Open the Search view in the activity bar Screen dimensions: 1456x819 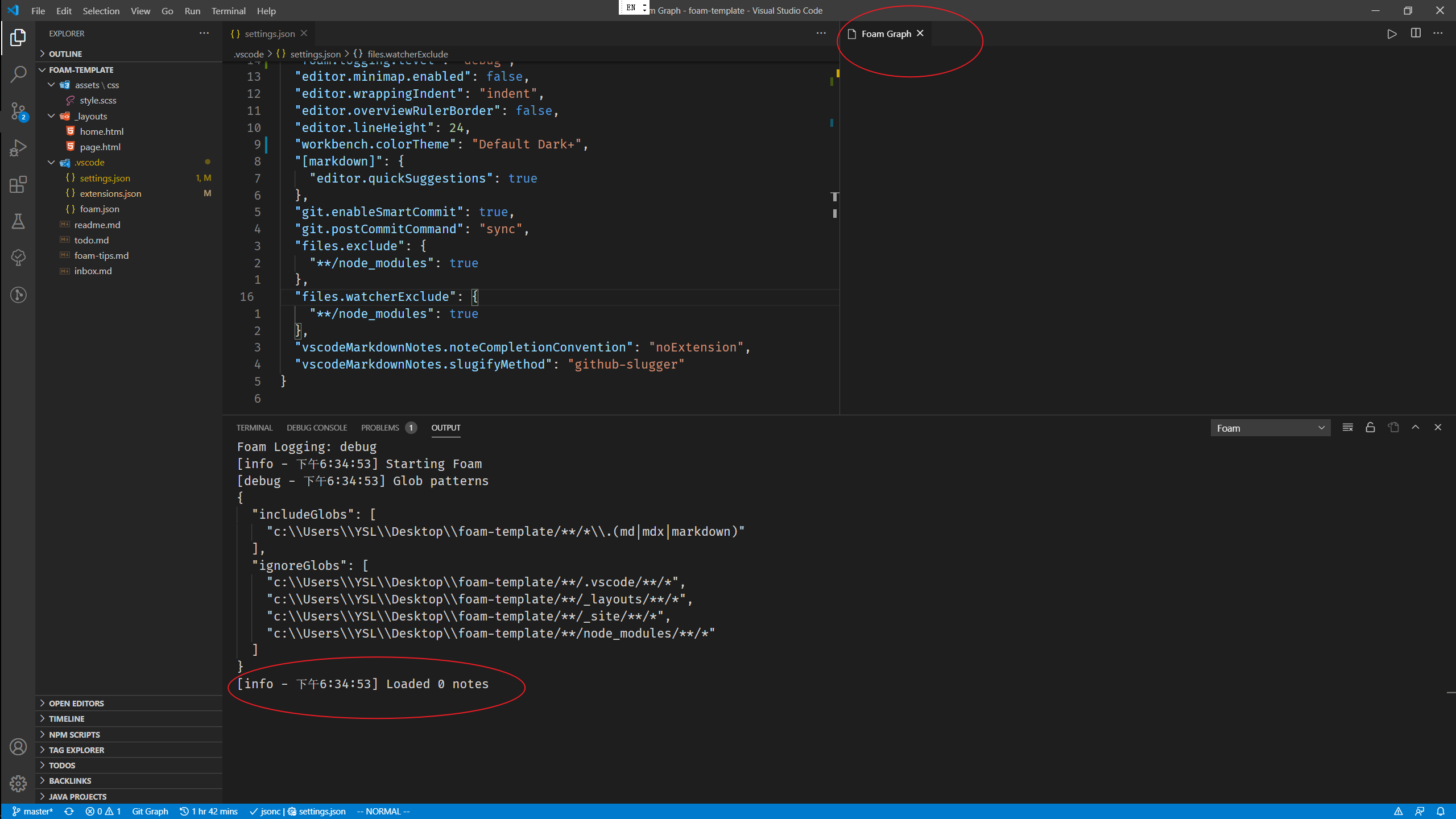click(x=18, y=74)
